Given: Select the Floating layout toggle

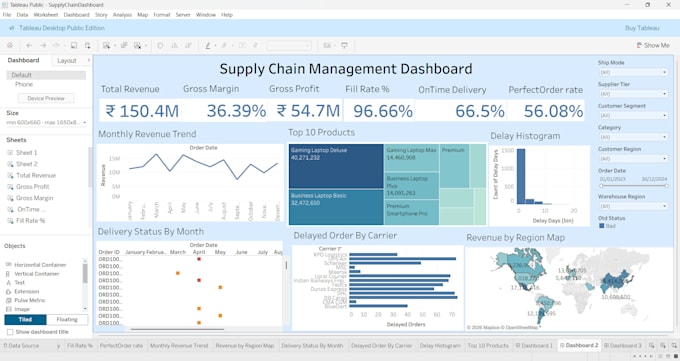Looking at the screenshot, I should [x=67, y=319].
